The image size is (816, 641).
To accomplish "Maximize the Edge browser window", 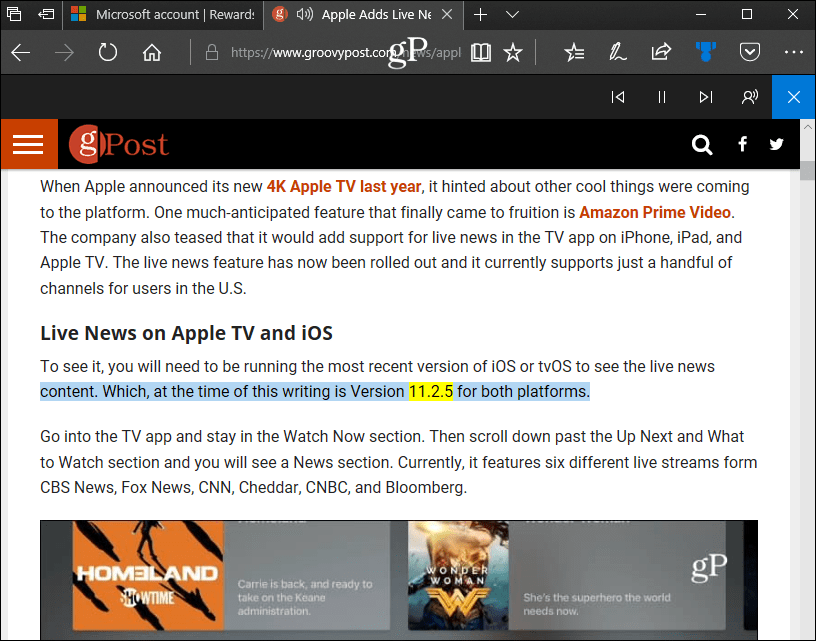I will (747, 15).
